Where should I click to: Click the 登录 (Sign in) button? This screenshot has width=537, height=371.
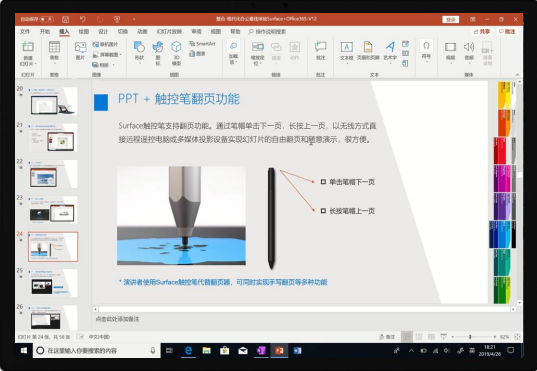click(451, 20)
